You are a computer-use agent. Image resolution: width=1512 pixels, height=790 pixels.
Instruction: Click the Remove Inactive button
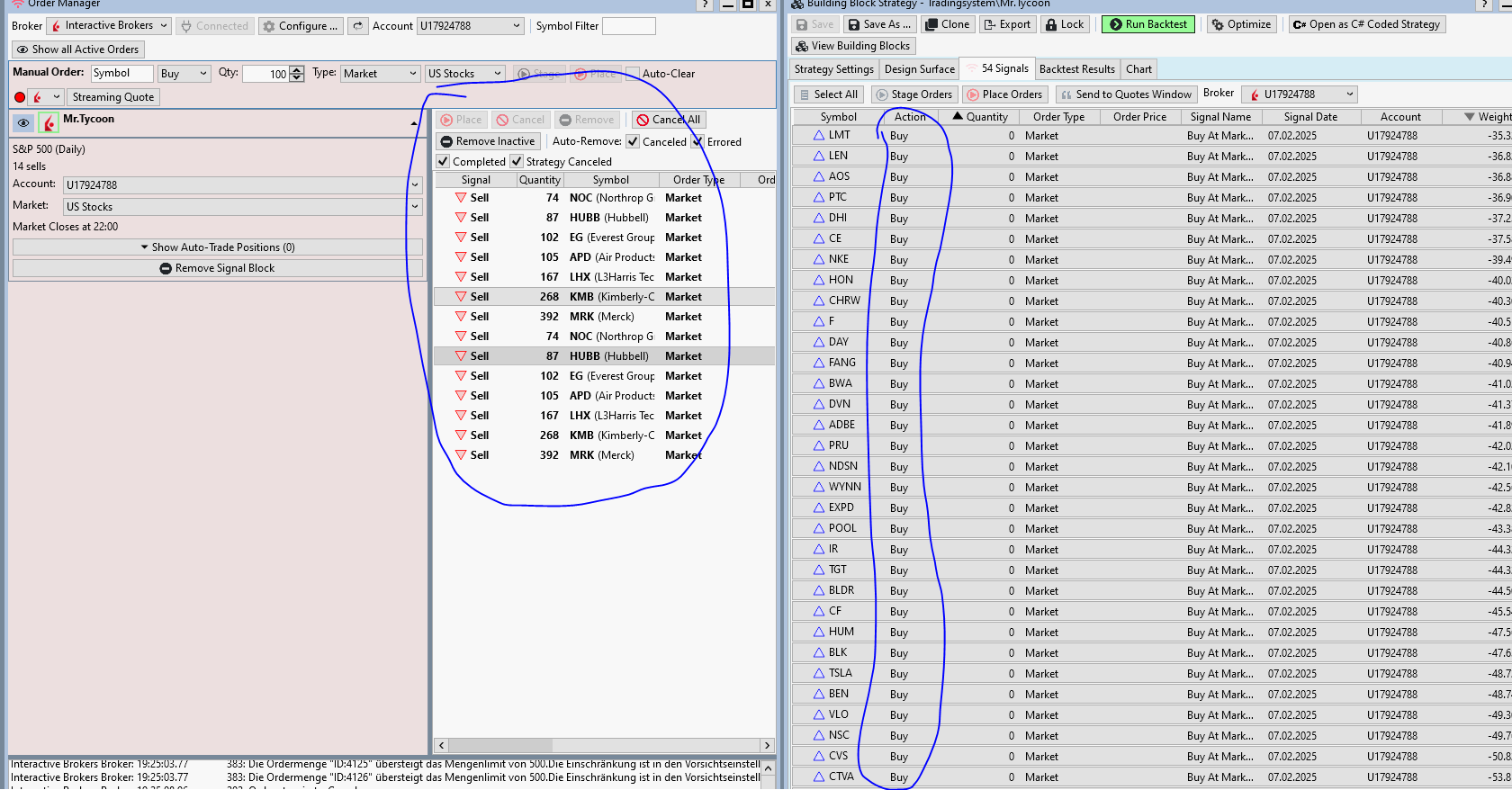488,141
